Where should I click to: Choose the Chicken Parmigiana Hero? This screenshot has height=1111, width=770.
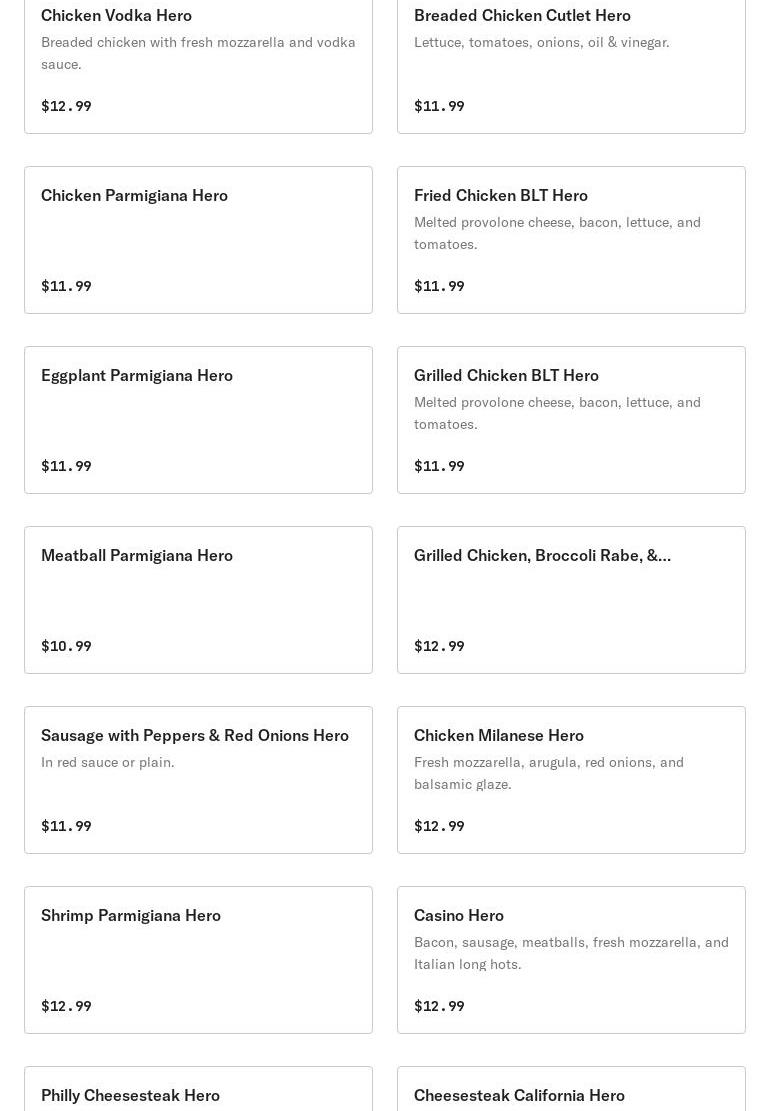pyautogui.click(x=198, y=240)
